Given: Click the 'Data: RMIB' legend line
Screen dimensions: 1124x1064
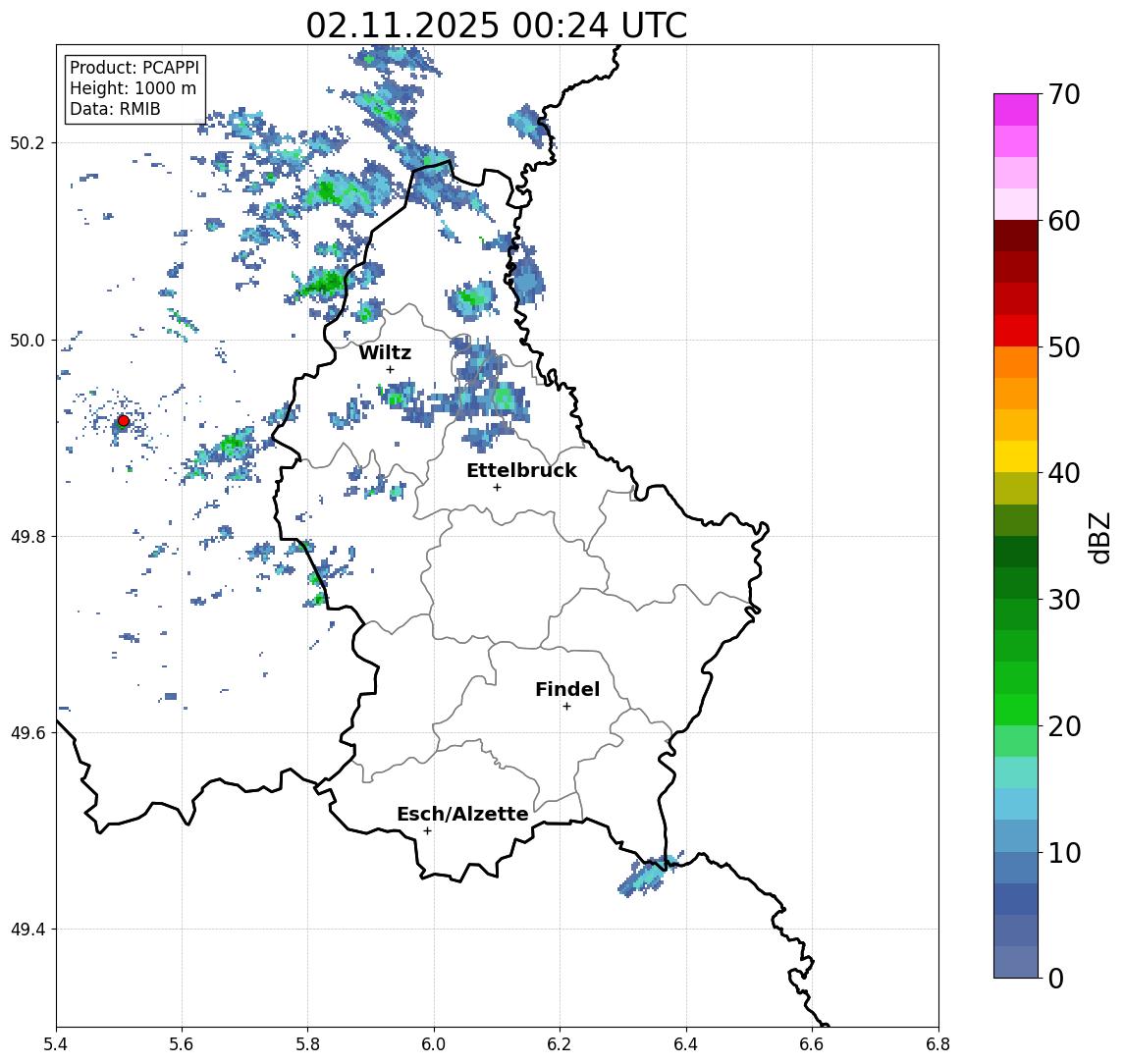Looking at the screenshot, I should 115,109.
